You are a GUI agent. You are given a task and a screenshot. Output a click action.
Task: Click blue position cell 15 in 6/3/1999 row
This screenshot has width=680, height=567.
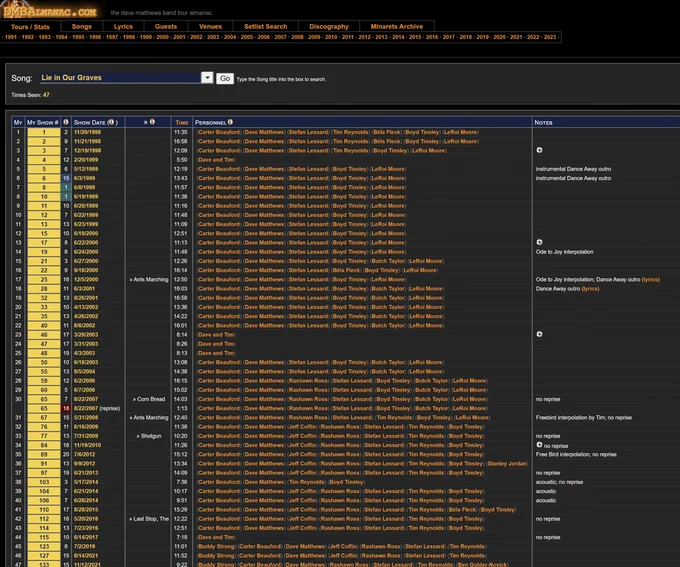(x=66, y=178)
